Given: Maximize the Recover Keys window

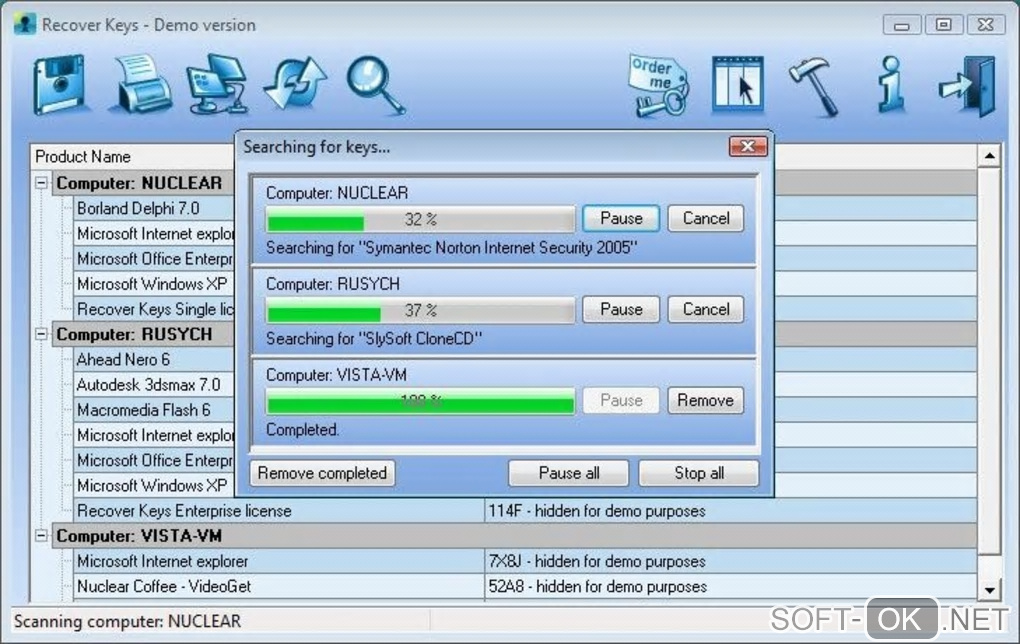Looking at the screenshot, I should pyautogui.click(x=943, y=25).
